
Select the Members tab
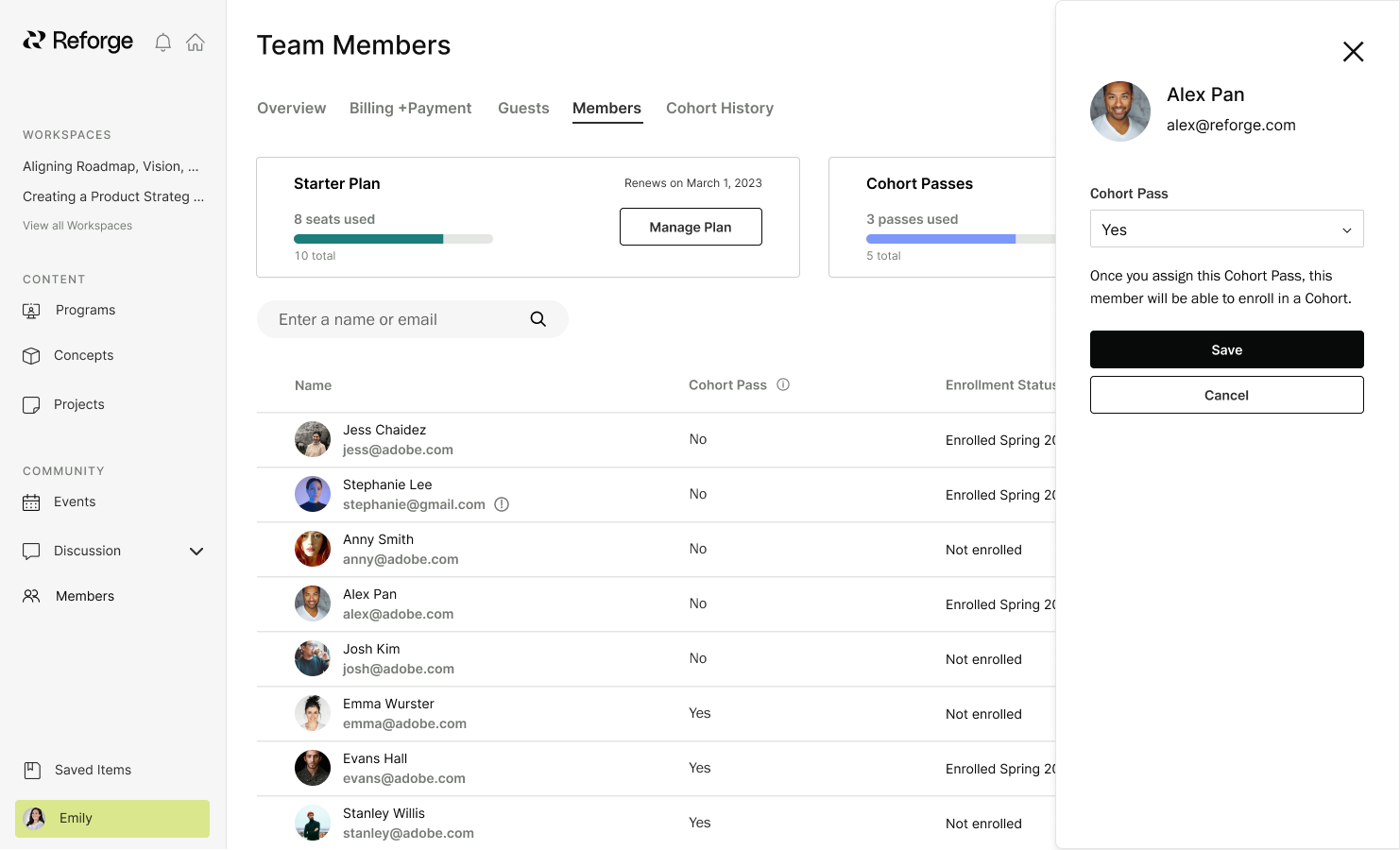(606, 109)
